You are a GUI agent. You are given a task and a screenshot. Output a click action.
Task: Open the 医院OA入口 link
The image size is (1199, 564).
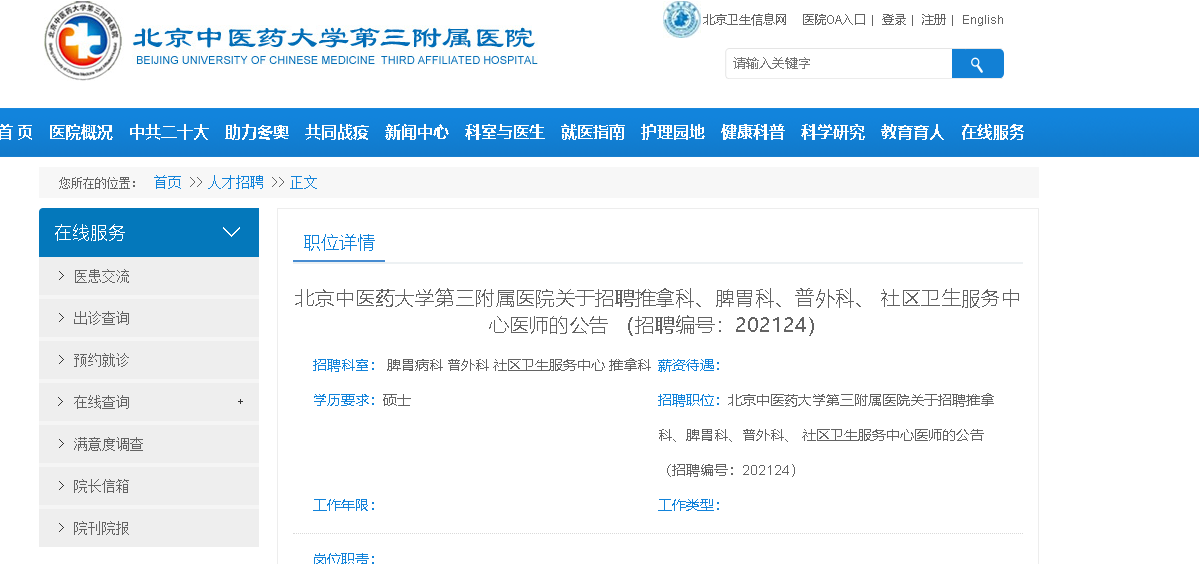(x=833, y=20)
